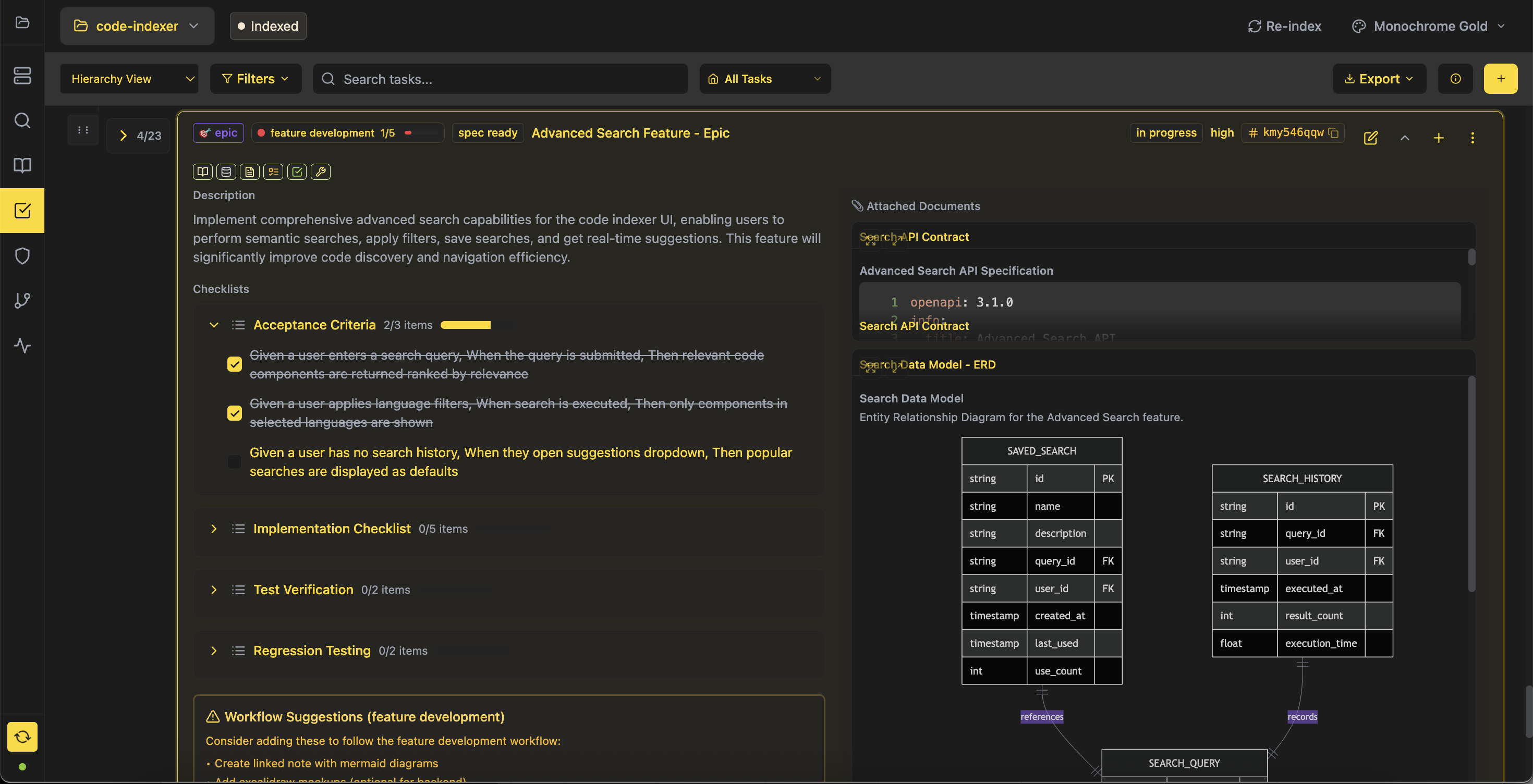Open the Hierarchy View dropdown
Screen dimensions: 1533x784
129,79
